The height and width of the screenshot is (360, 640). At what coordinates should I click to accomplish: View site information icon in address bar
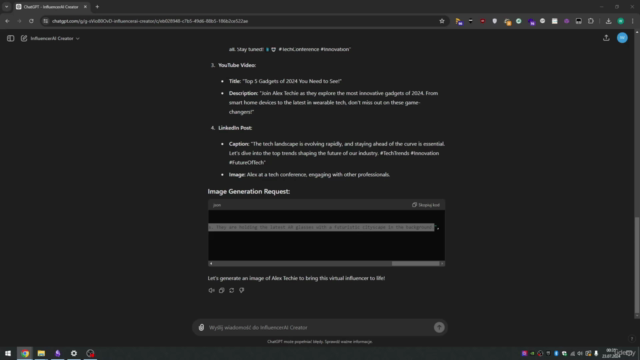(46, 21)
